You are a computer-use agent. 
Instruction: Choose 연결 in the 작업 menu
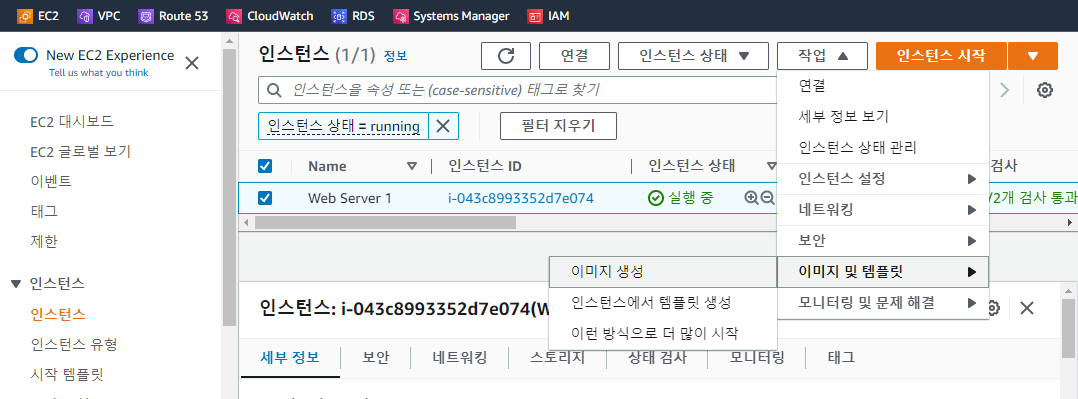click(x=883, y=86)
